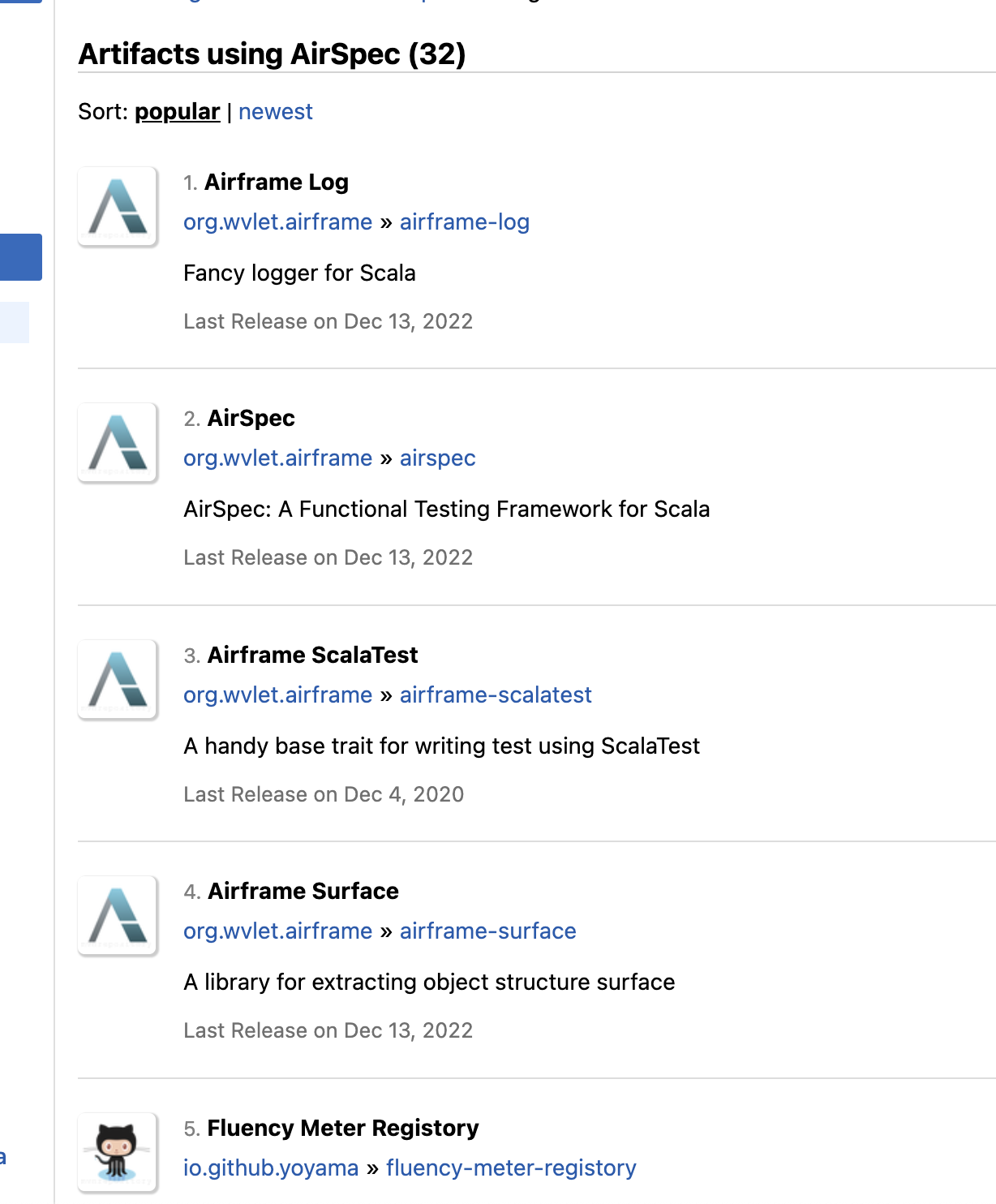The height and width of the screenshot is (1204, 996).
Task: Click 'AirSpec: A Functional Testing Framework' description
Action: pos(446,509)
